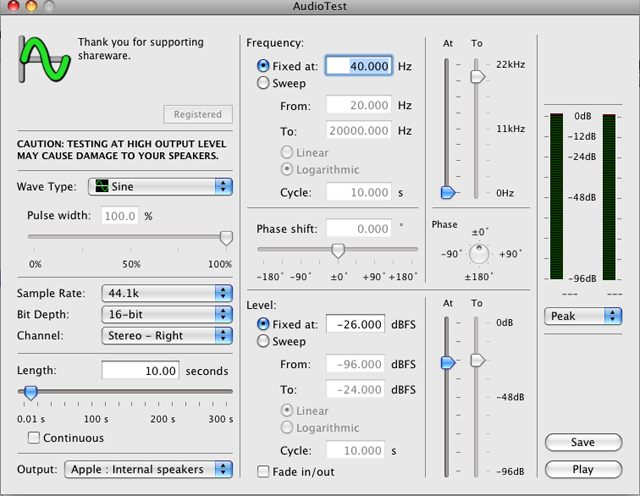Click the Phase shift slider thumb
This screenshot has height=496, width=640.
coord(338,251)
